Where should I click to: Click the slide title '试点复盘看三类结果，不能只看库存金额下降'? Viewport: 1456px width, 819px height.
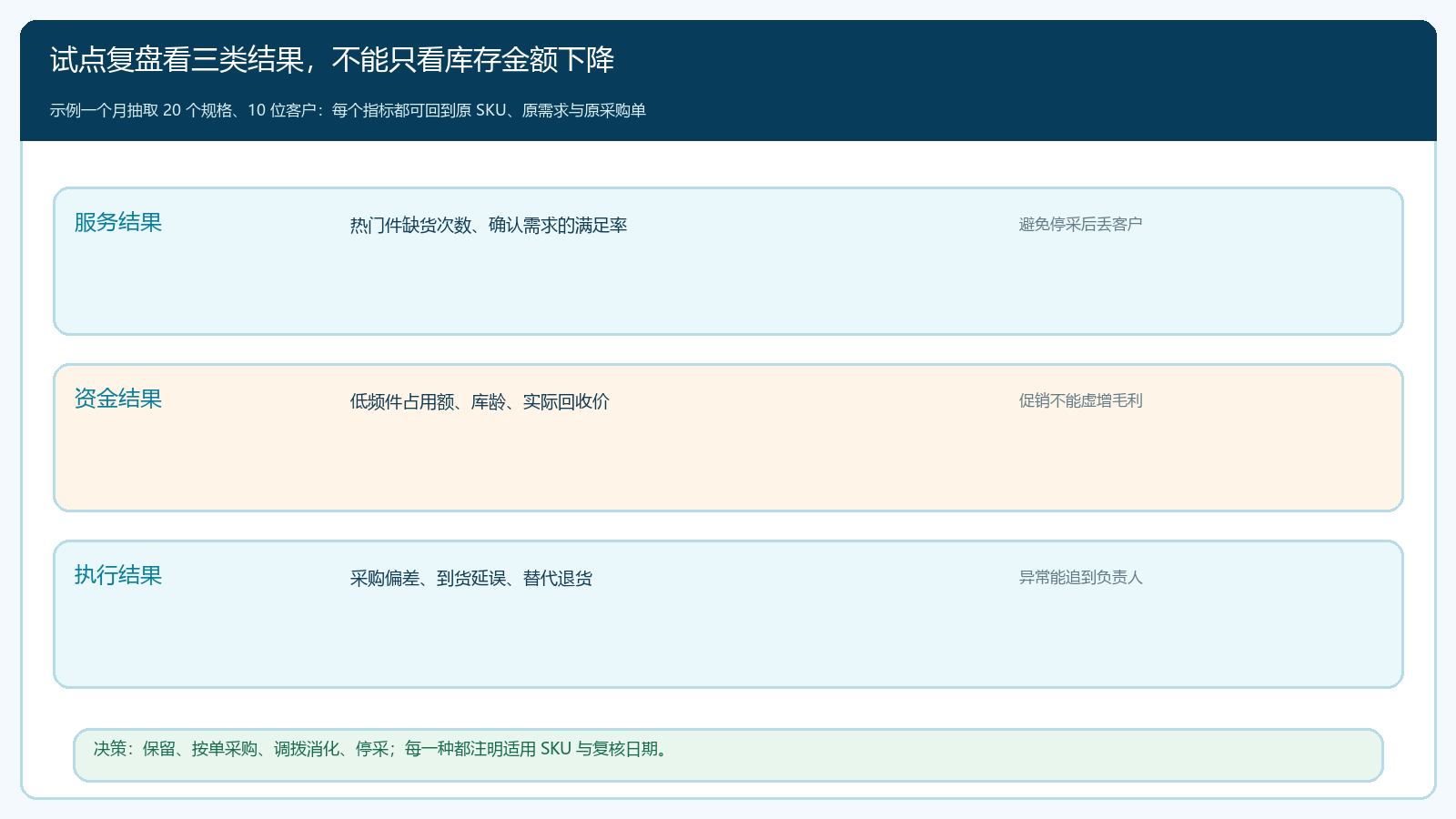point(332,60)
